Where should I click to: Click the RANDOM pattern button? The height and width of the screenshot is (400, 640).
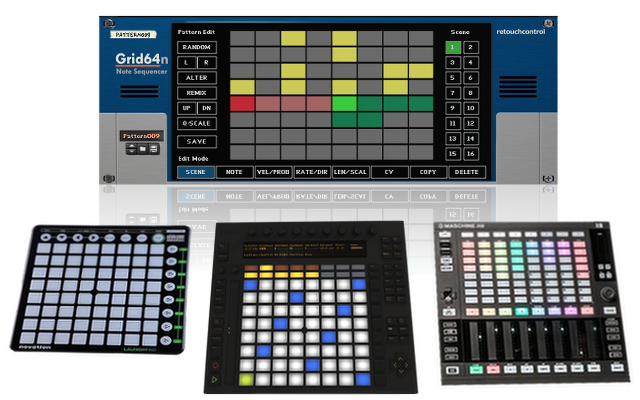click(197, 47)
